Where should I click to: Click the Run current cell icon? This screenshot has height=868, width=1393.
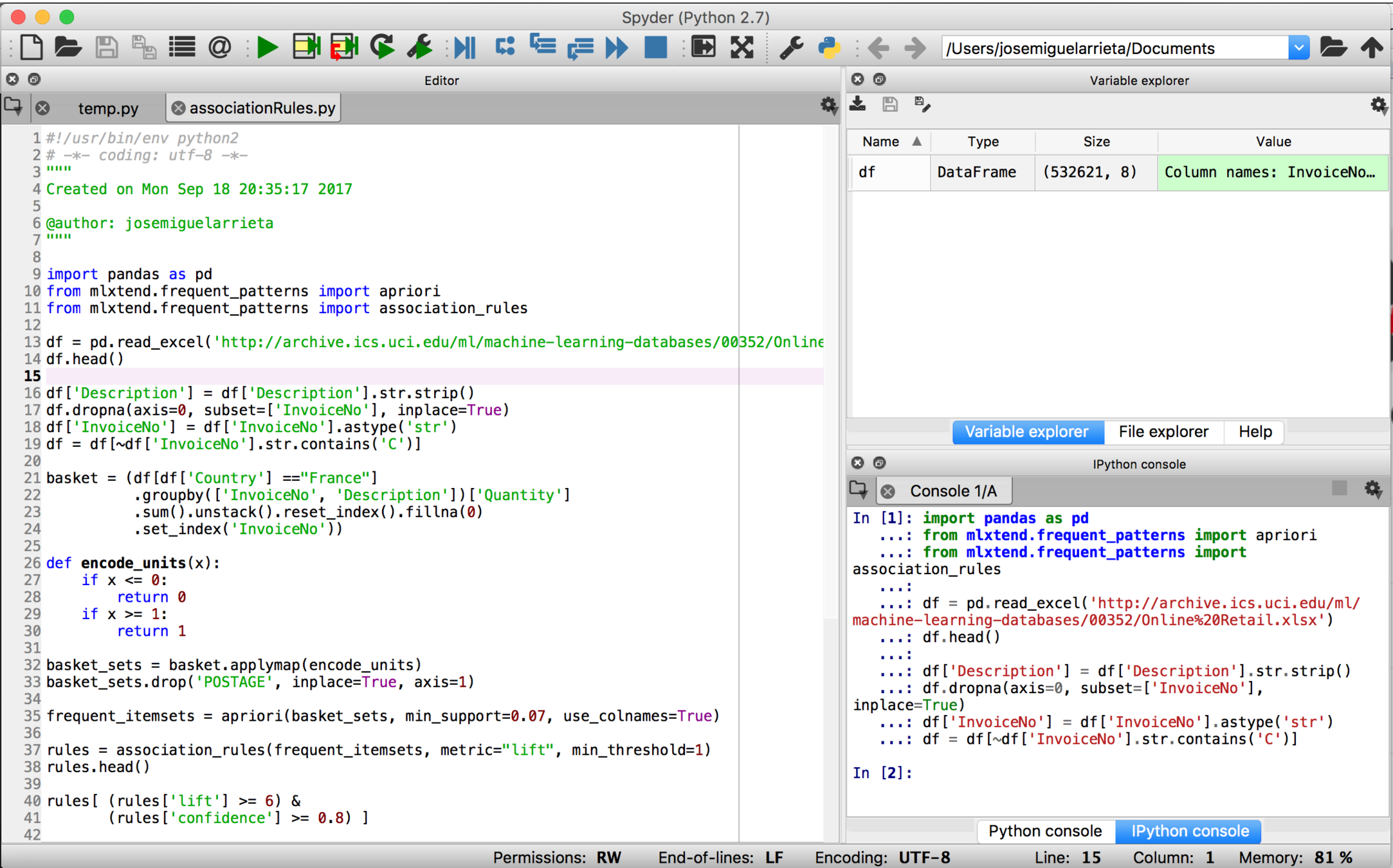306,48
